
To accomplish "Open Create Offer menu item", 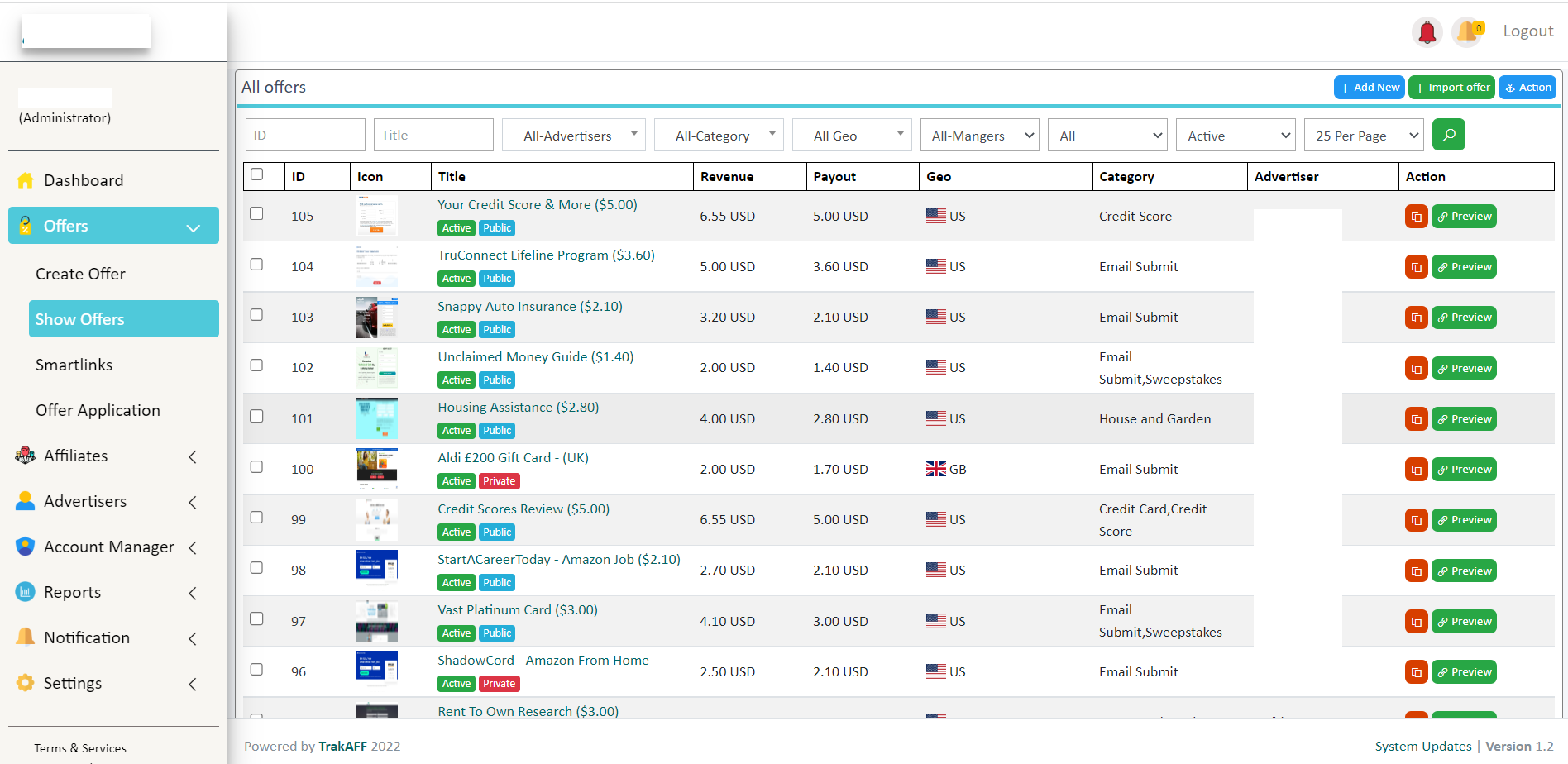I will [80, 274].
